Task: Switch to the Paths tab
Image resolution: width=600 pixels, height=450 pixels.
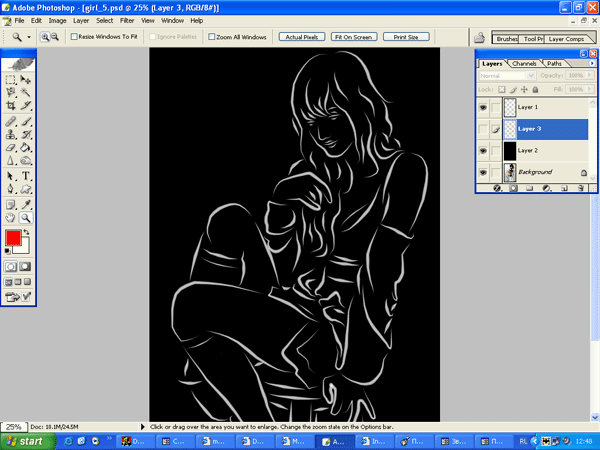Action: point(554,64)
